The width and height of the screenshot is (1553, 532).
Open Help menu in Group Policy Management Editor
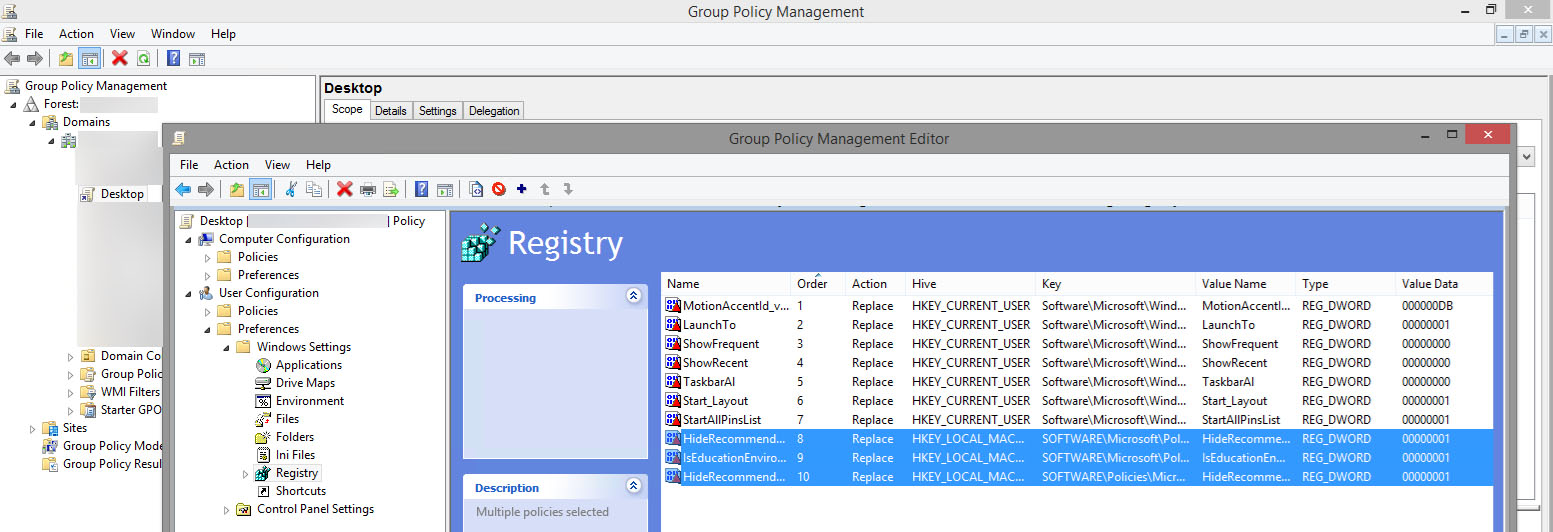pyautogui.click(x=318, y=165)
